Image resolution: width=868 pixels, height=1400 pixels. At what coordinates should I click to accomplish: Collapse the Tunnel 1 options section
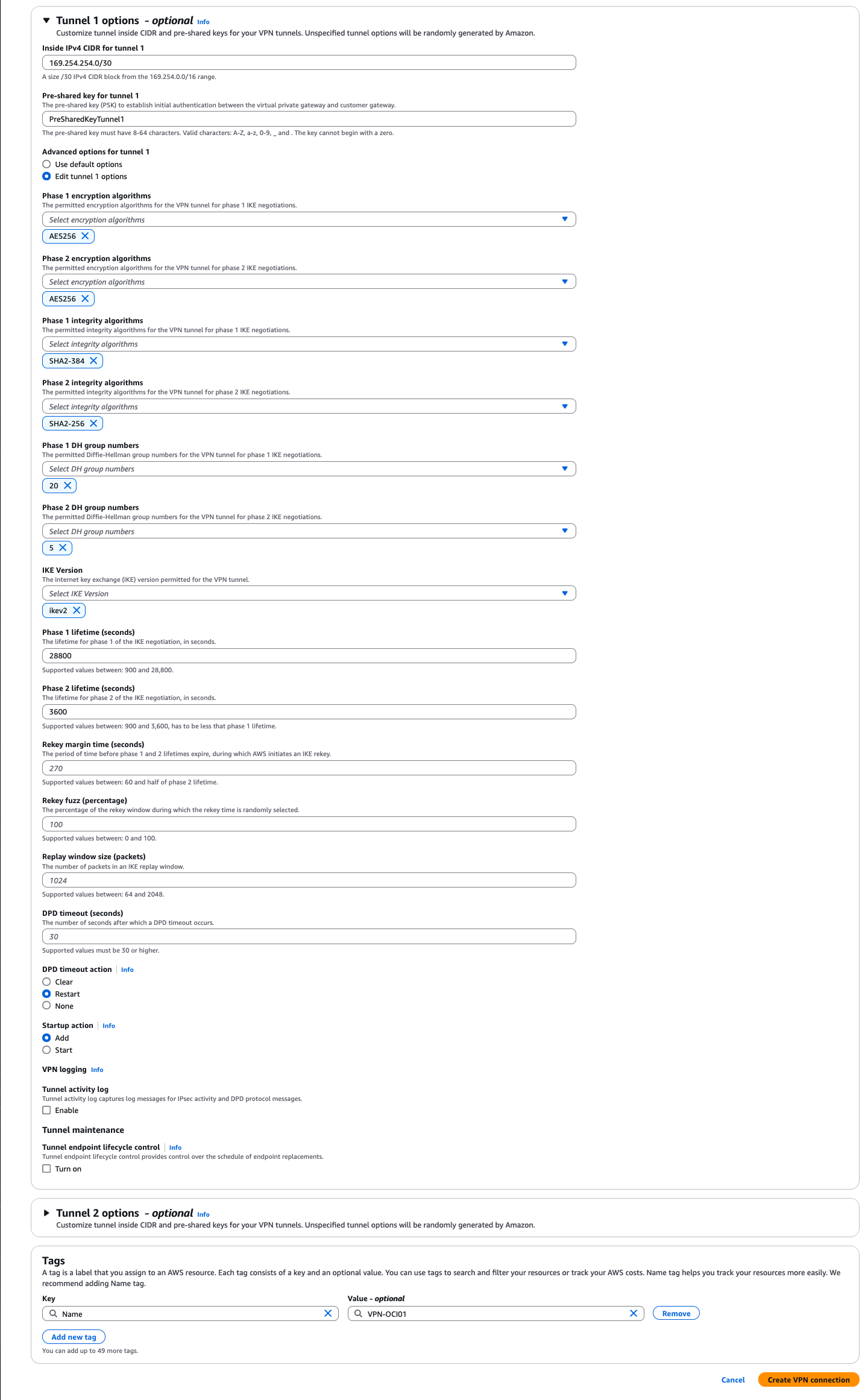[46, 19]
